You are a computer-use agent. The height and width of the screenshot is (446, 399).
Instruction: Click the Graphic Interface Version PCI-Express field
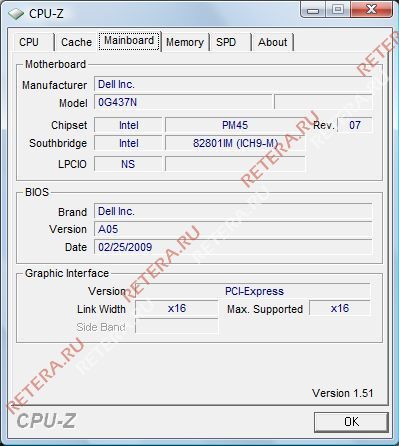tap(253, 291)
